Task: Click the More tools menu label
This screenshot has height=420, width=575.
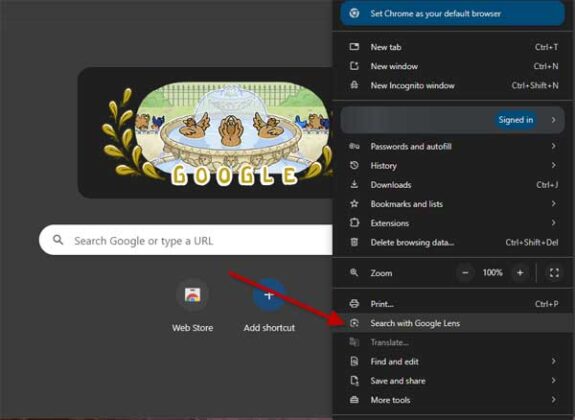Action: click(x=390, y=400)
